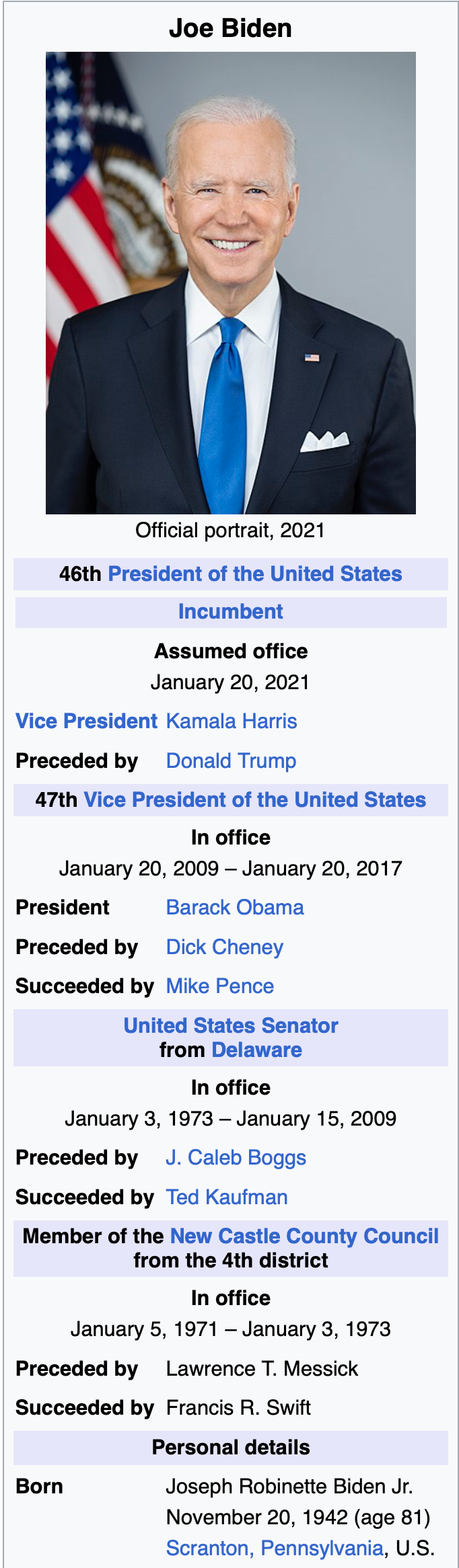Open Kamala Harris article
The width and height of the screenshot is (459, 1568).
(232, 721)
